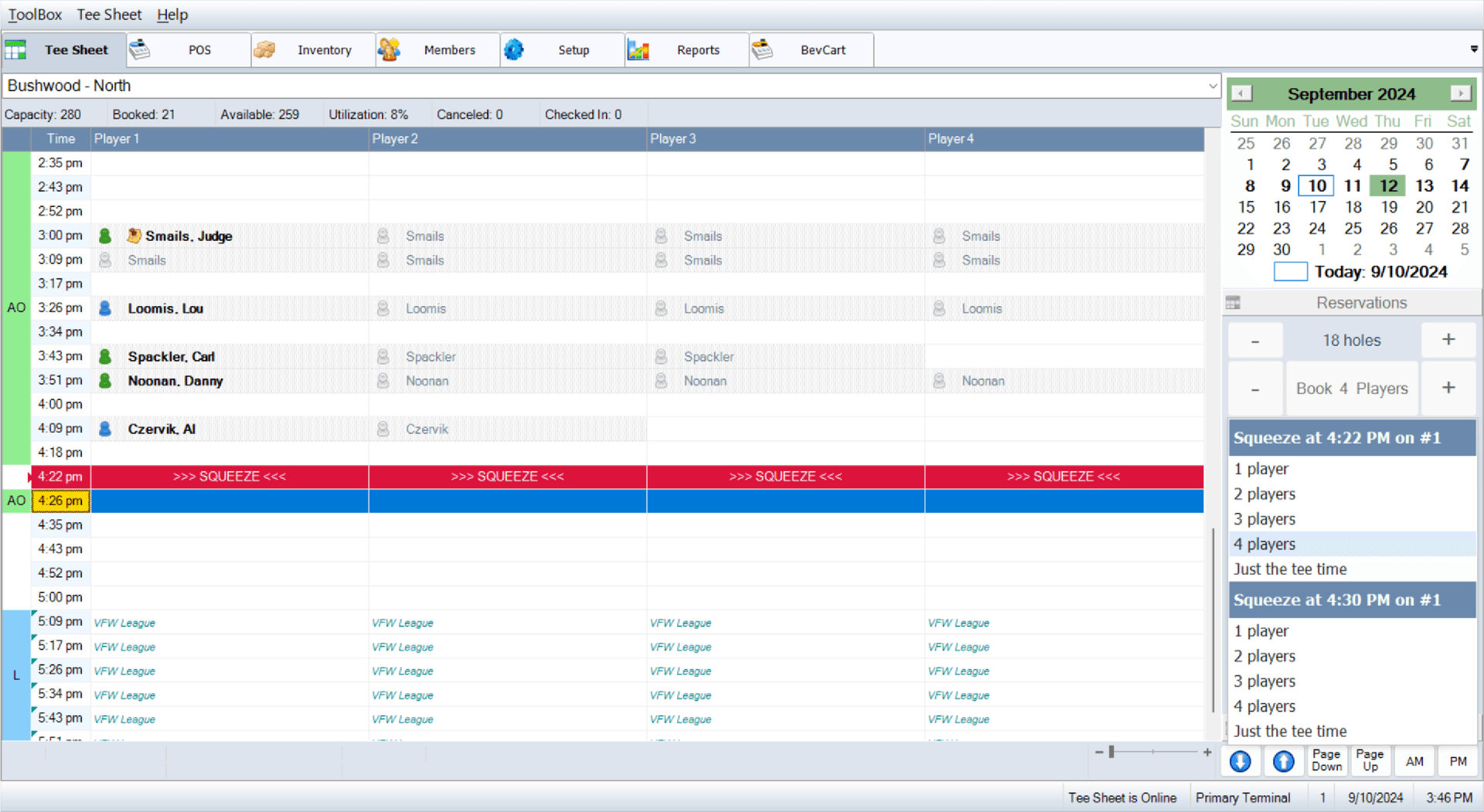The width and height of the screenshot is (1484, 812).
Task: Click the green player icon beside Spackler, Carl
Action: tap(105, 356)
